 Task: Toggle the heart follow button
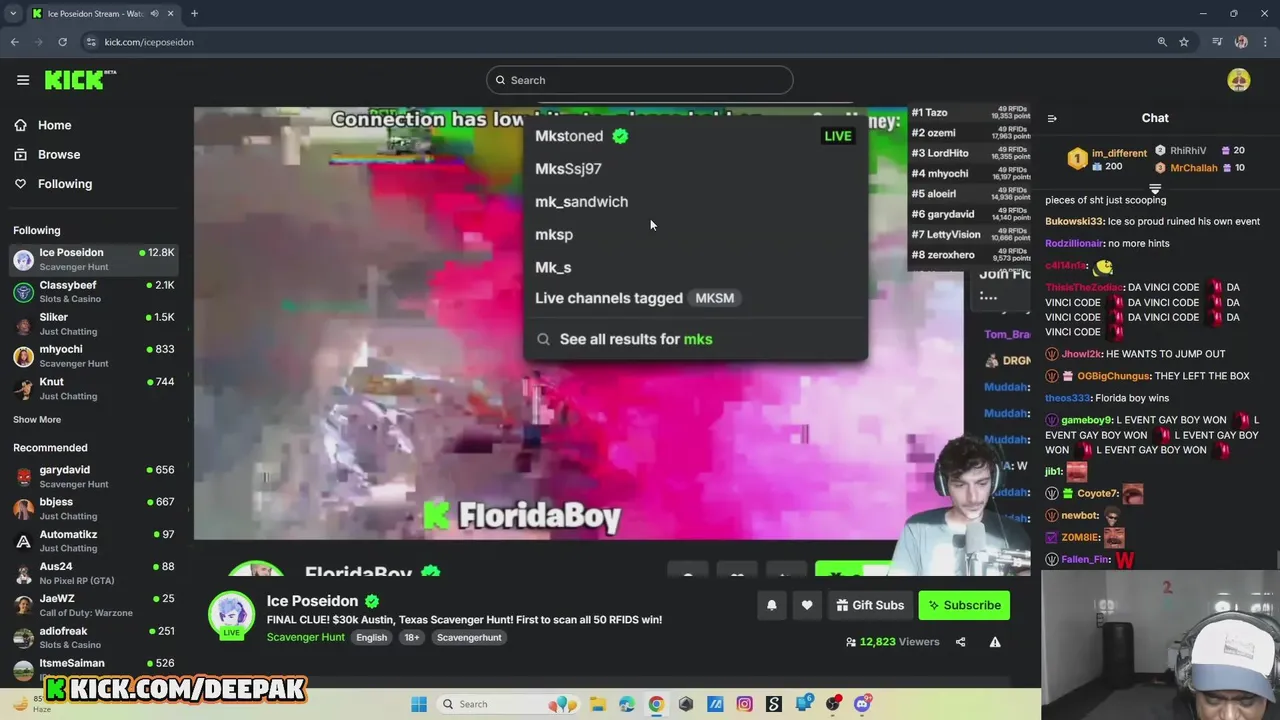pos(807,605)
